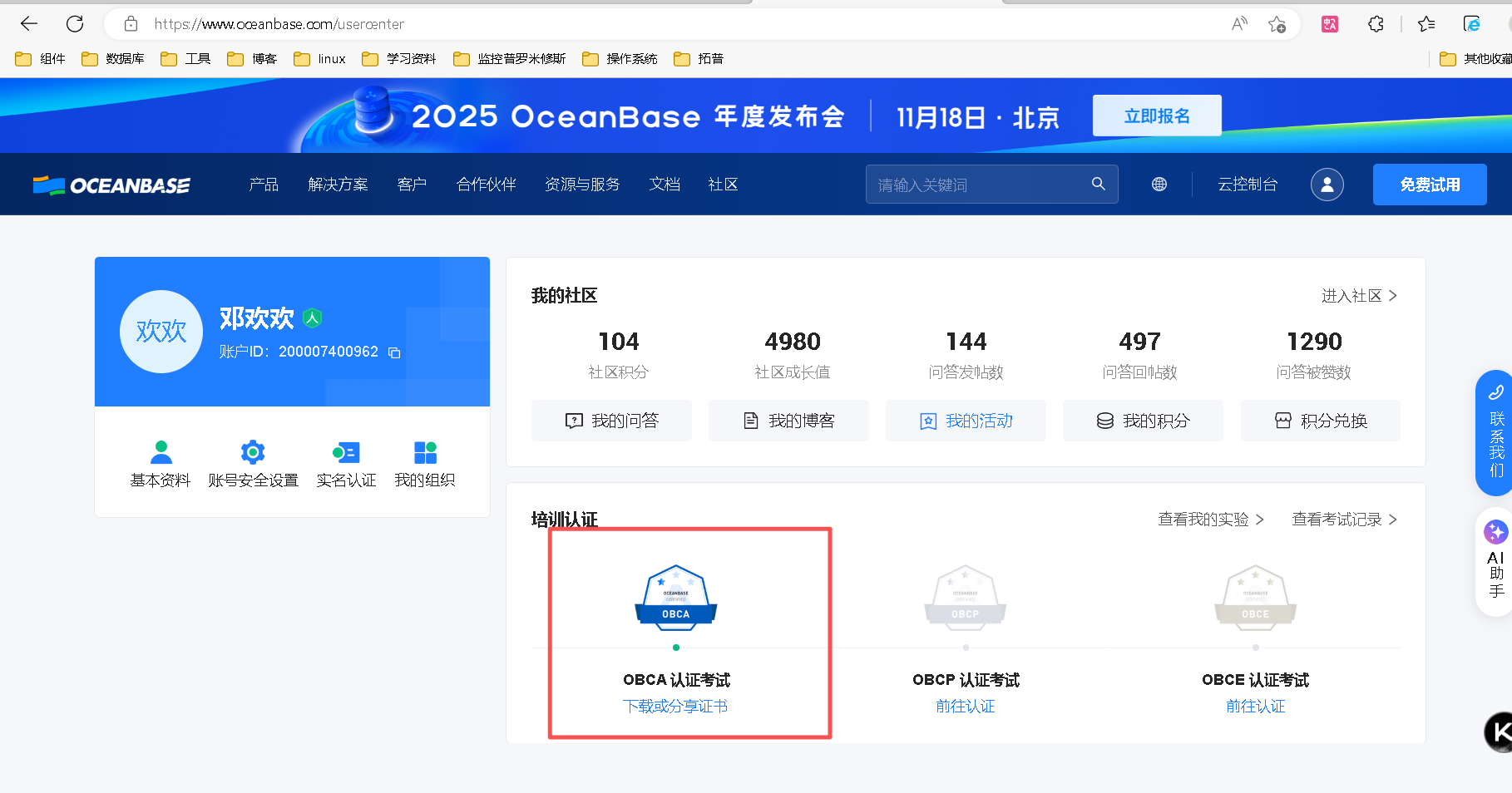This screenshot has width=1512, height=793.
Task: Focus the keyword search input field
Action: [977, 185]
